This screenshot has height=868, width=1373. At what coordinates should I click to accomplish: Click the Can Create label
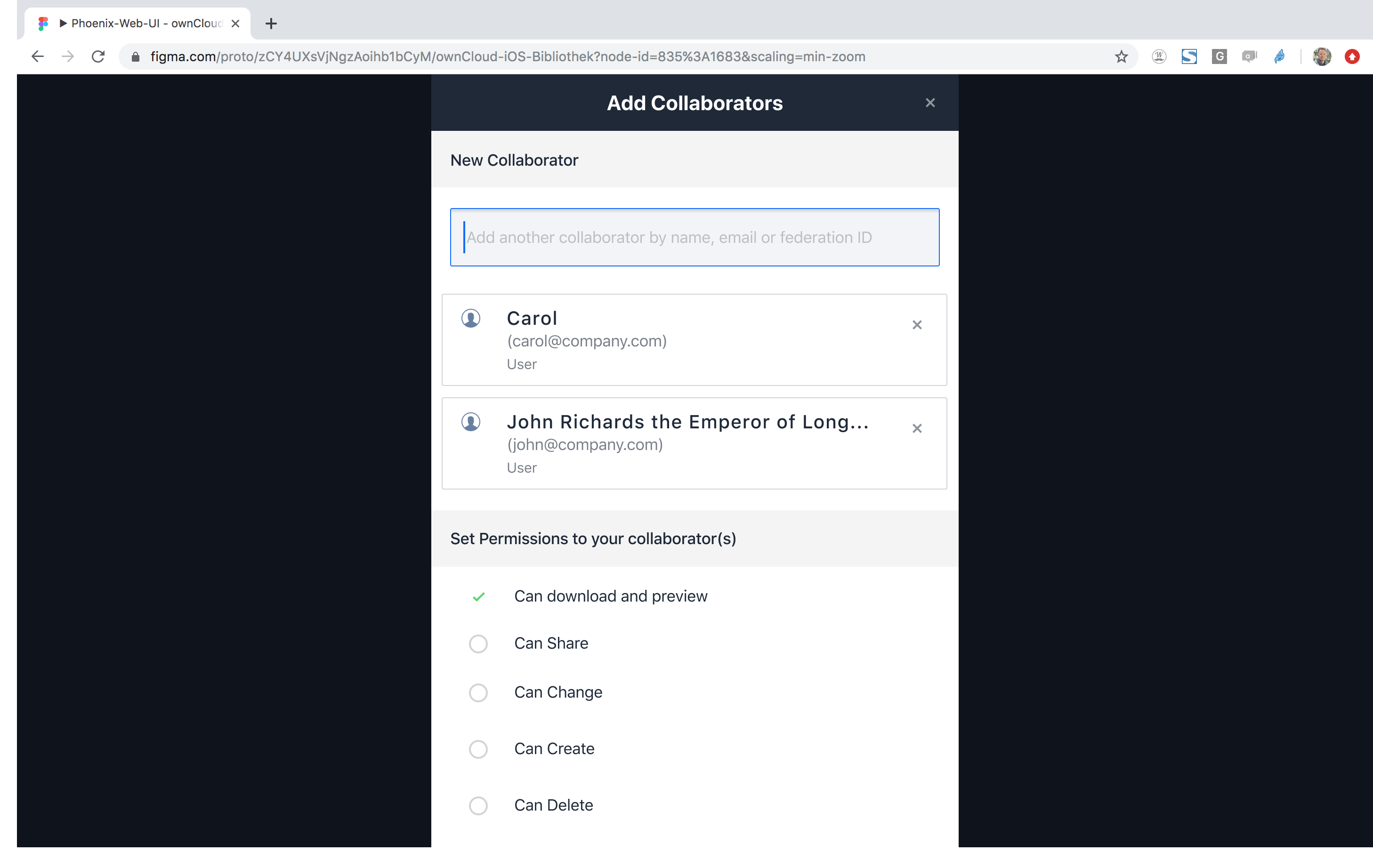click(x=554, y=749)
